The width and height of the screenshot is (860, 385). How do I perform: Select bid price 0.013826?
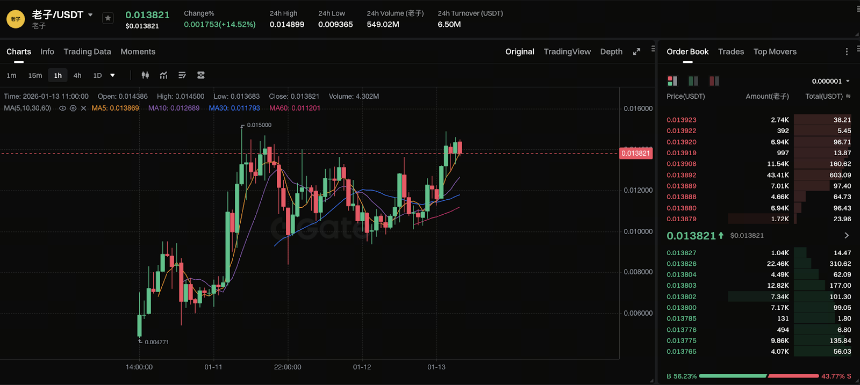(x=681, y=263)
